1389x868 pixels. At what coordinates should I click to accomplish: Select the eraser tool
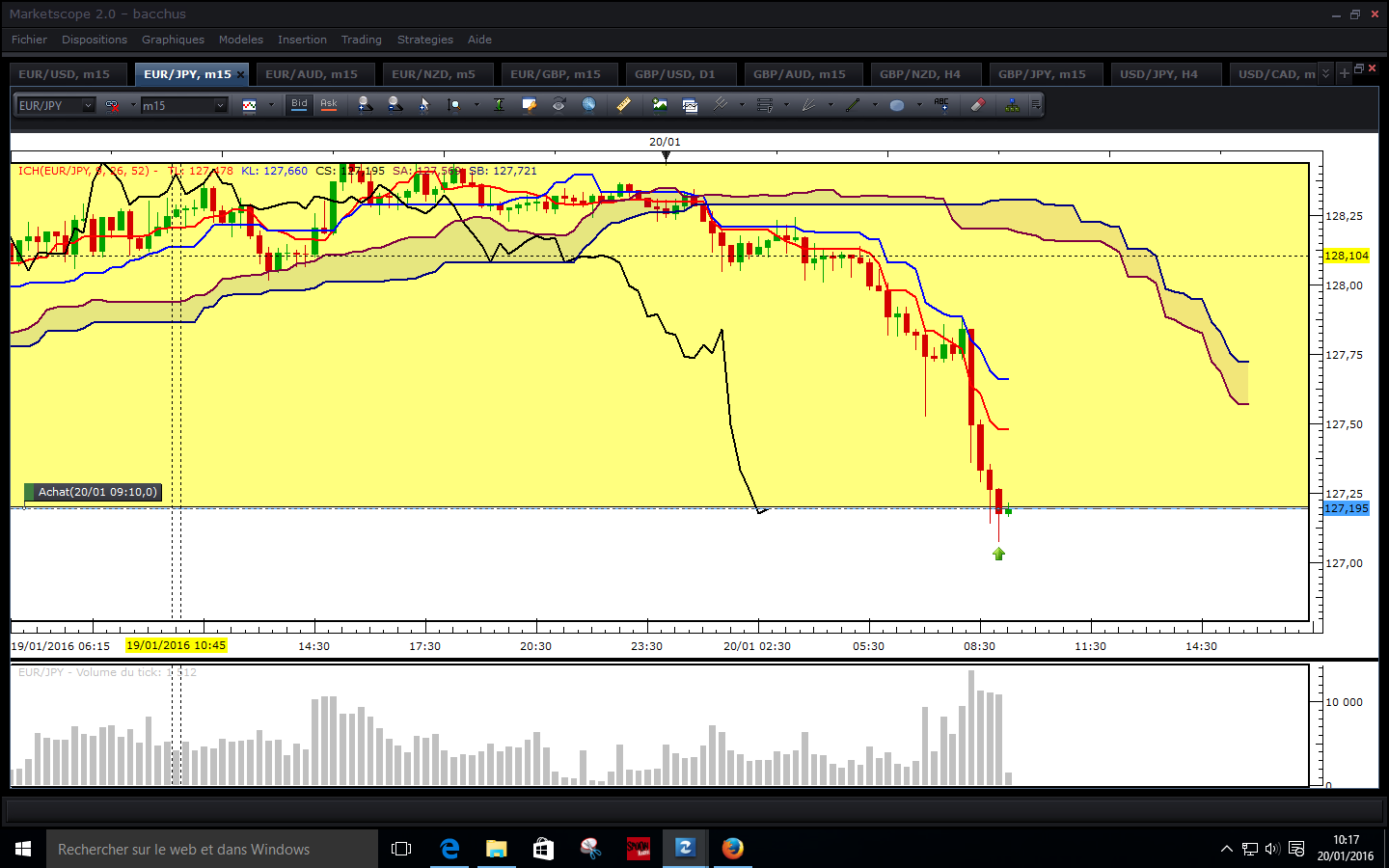[x=977, y=104]
